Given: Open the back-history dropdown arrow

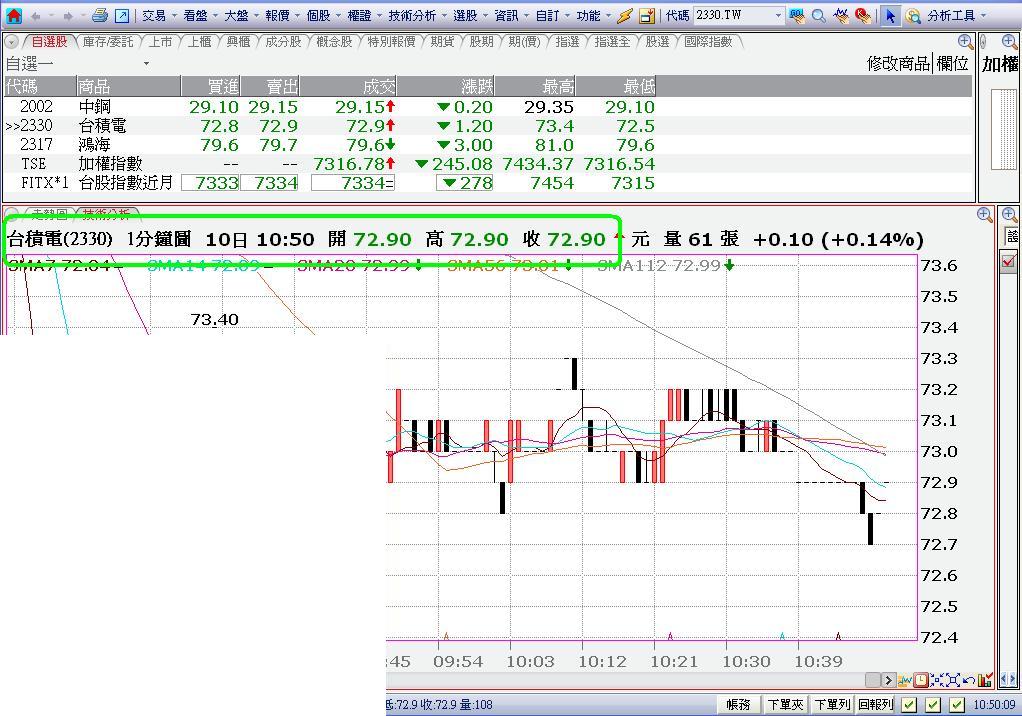Looking at the screenshot, I should coord(50,16).
